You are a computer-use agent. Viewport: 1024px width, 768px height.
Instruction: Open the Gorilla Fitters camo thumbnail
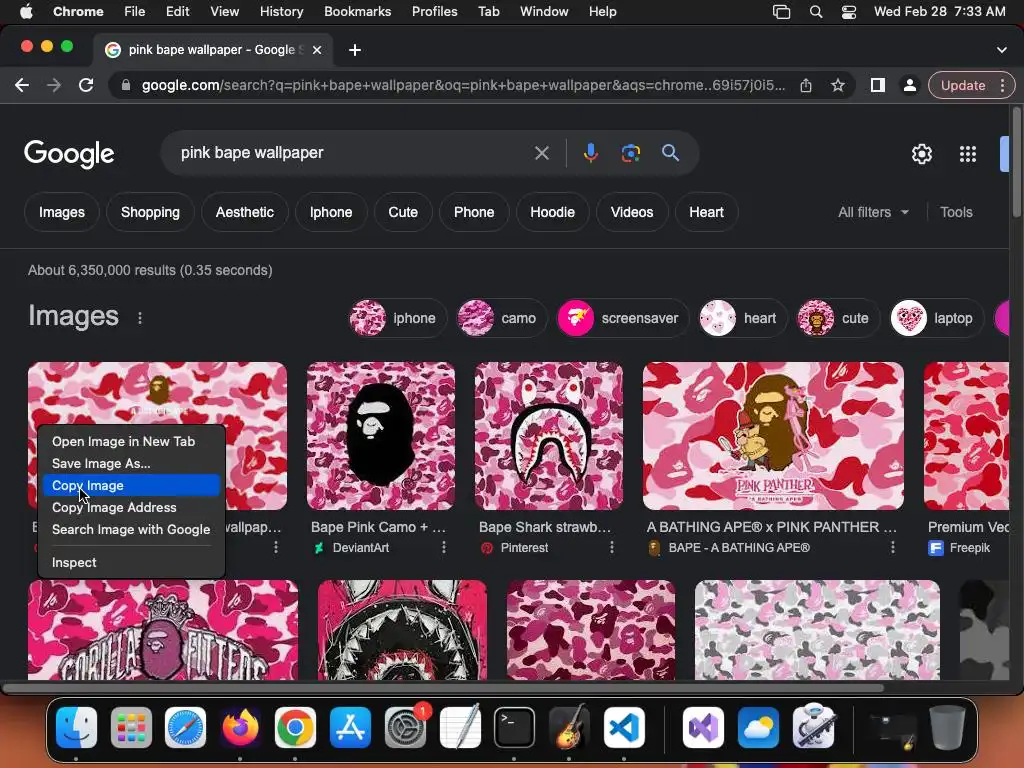click(x=163, y=630)
